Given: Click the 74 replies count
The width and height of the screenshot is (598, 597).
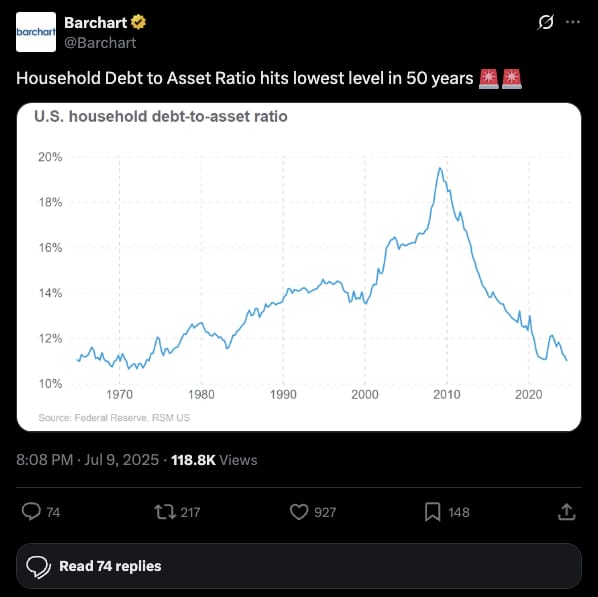Looking at the screenshot, I should (x=53, y=512).
